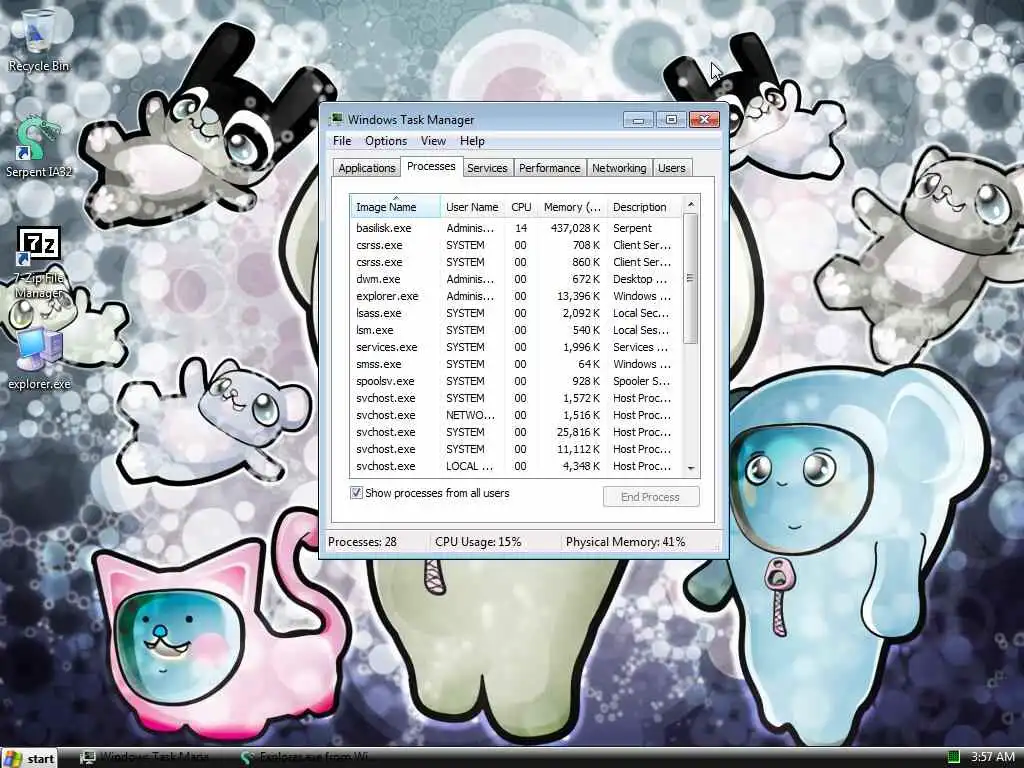Image resolution: width=1024 pixels, height=768 pixels.
Task: Select the svchost.exe row owned by LOCAL
Action: tap(516, 466)
